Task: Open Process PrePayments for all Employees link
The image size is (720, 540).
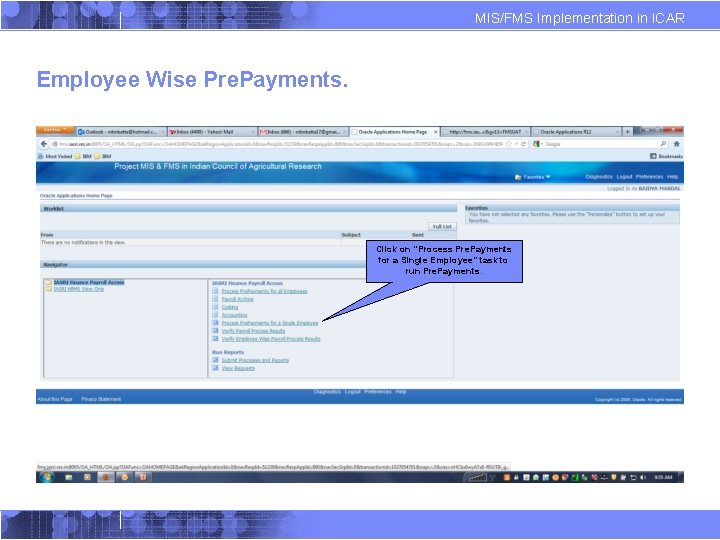Action: coord(264,291)
